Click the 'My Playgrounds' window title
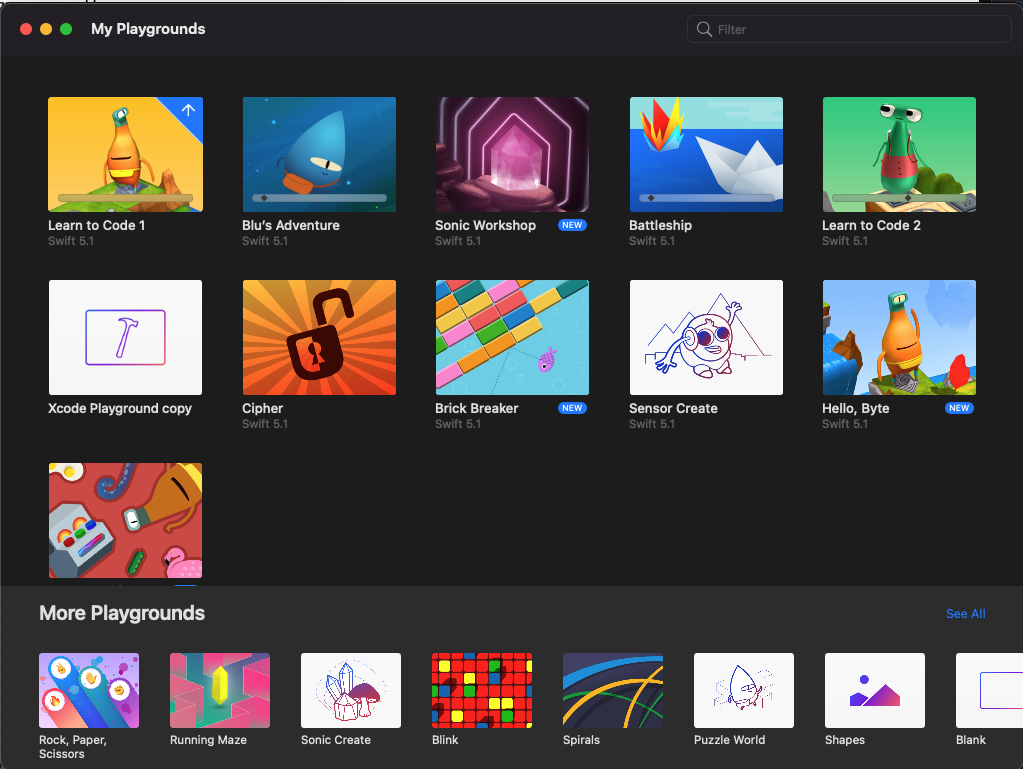Screen dimensions: 1023x769 (x=148, y=29)
